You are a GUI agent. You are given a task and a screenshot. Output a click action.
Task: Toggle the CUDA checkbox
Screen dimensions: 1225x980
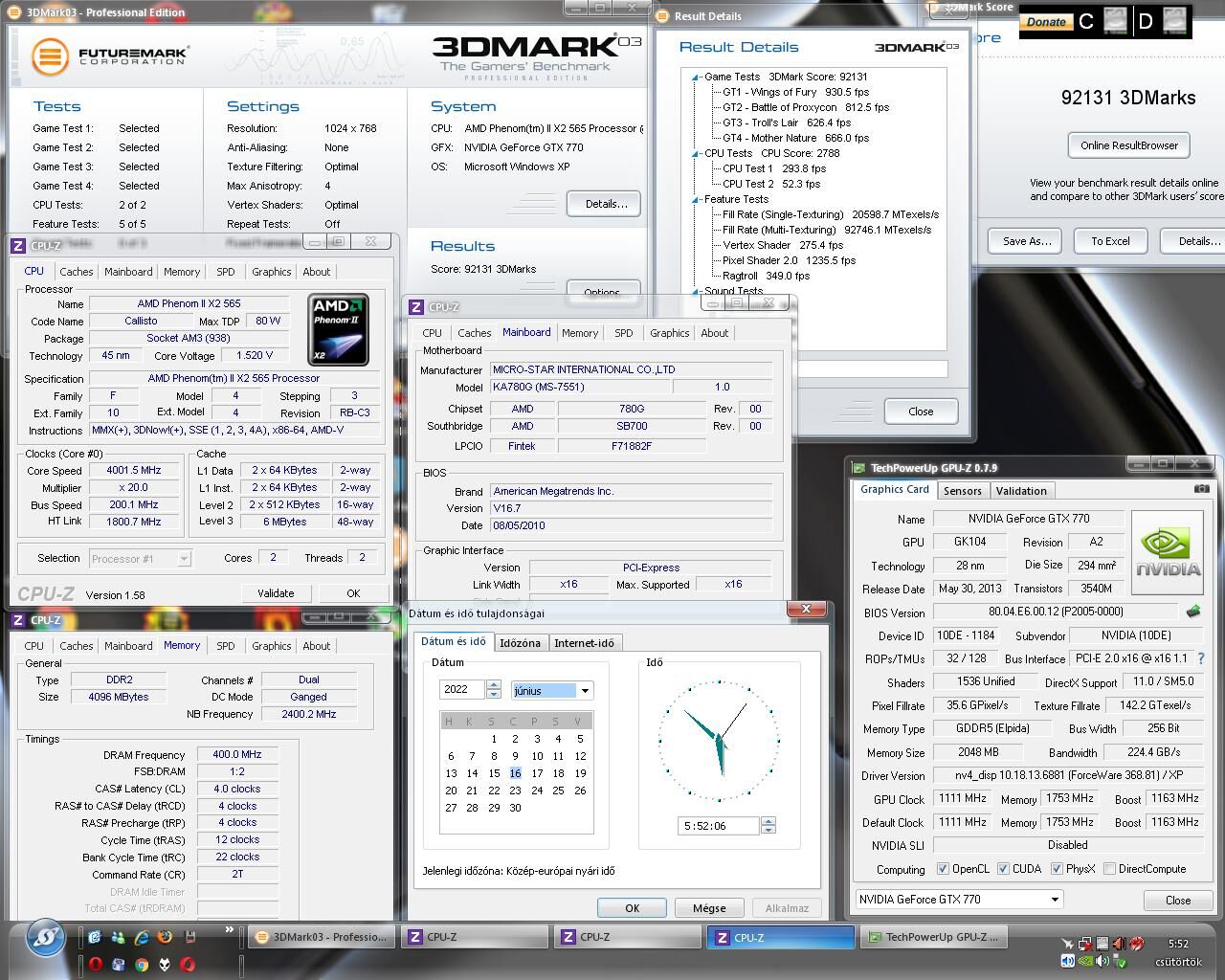(x=1003, y=869)
